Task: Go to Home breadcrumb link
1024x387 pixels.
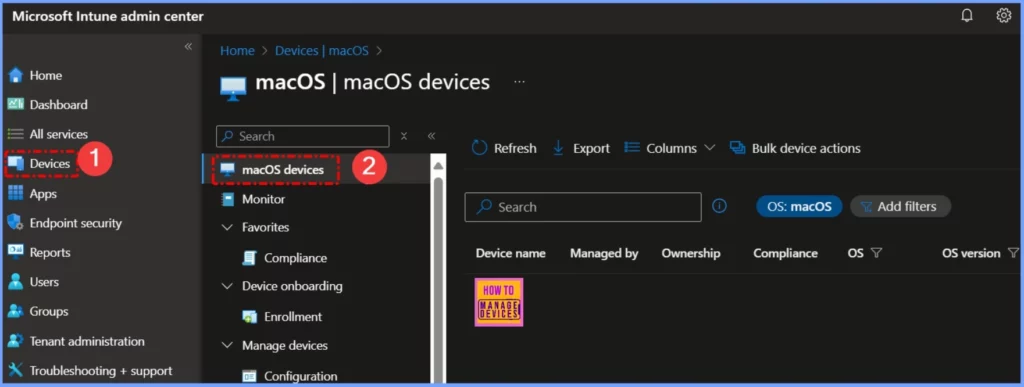Action: click(x=237, y=51)
